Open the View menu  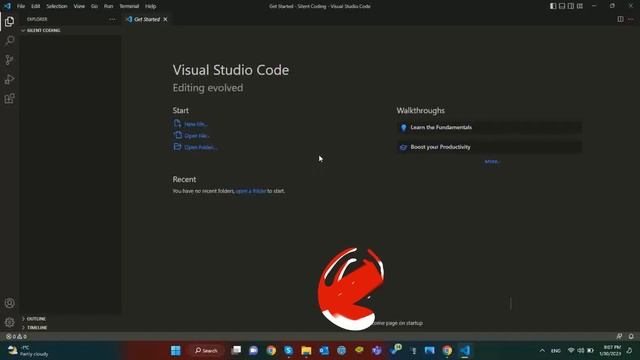pos(79,6)
